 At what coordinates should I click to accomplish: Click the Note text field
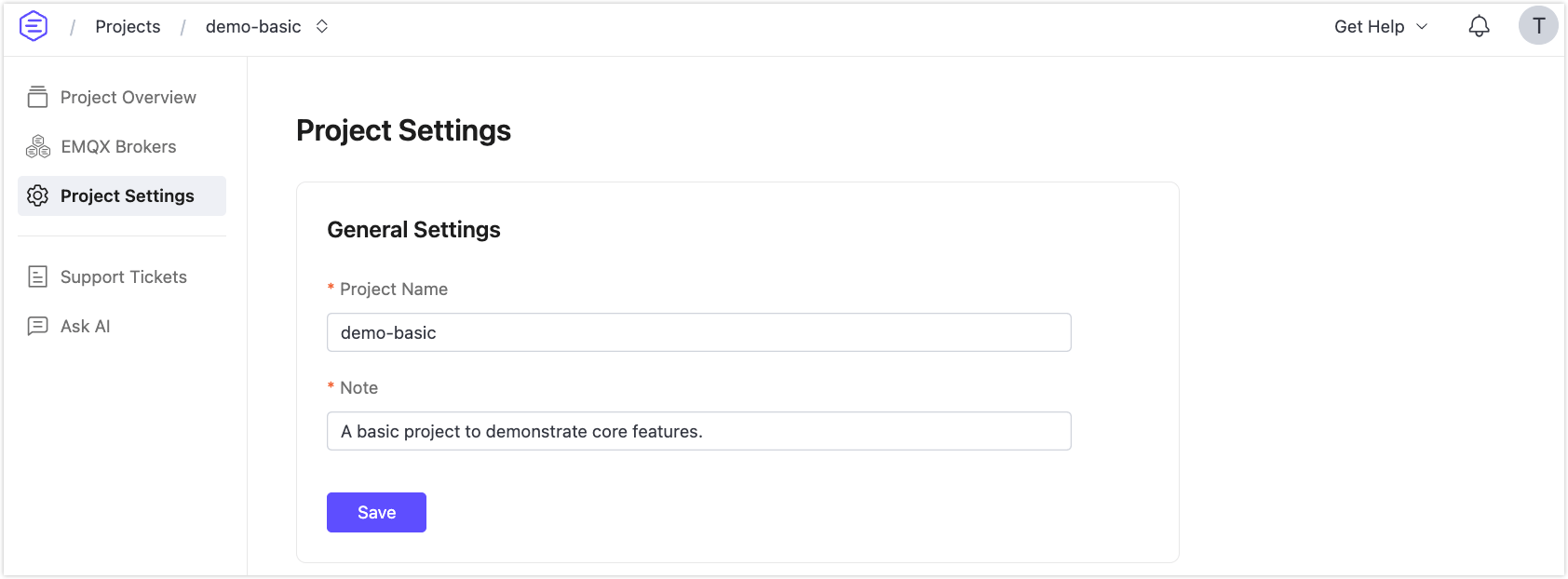click(698, 431)
